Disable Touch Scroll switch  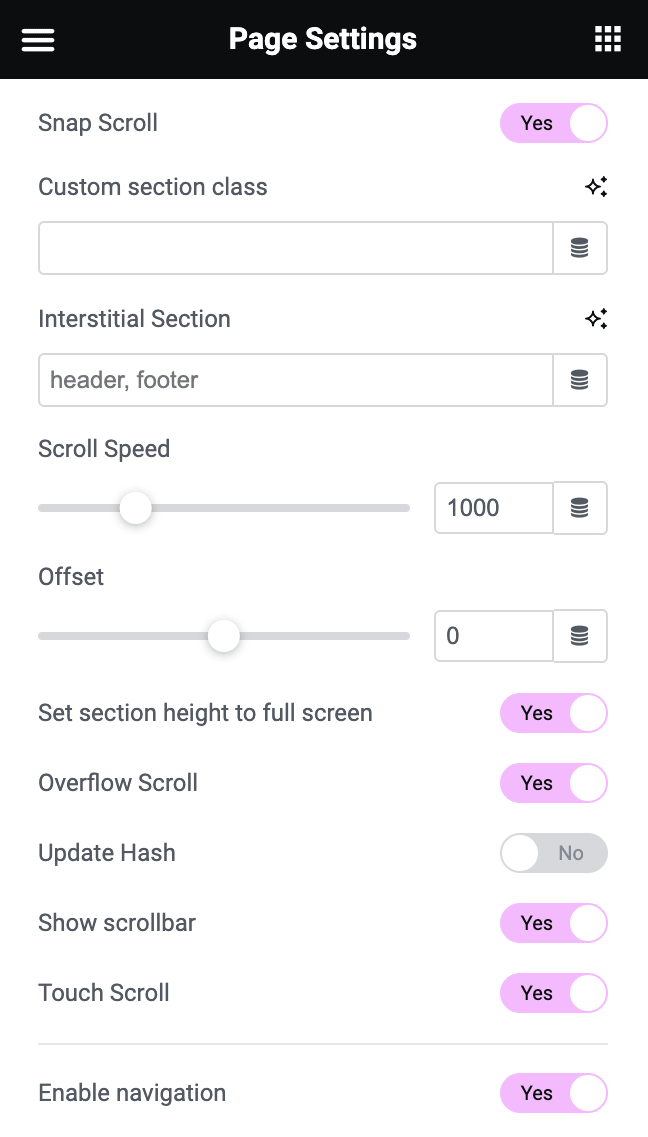click(554, 993)
